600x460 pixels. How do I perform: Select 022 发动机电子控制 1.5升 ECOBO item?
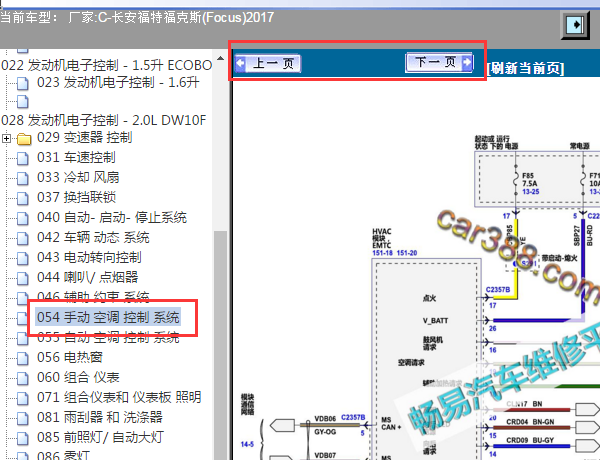(x=106, y=65)
